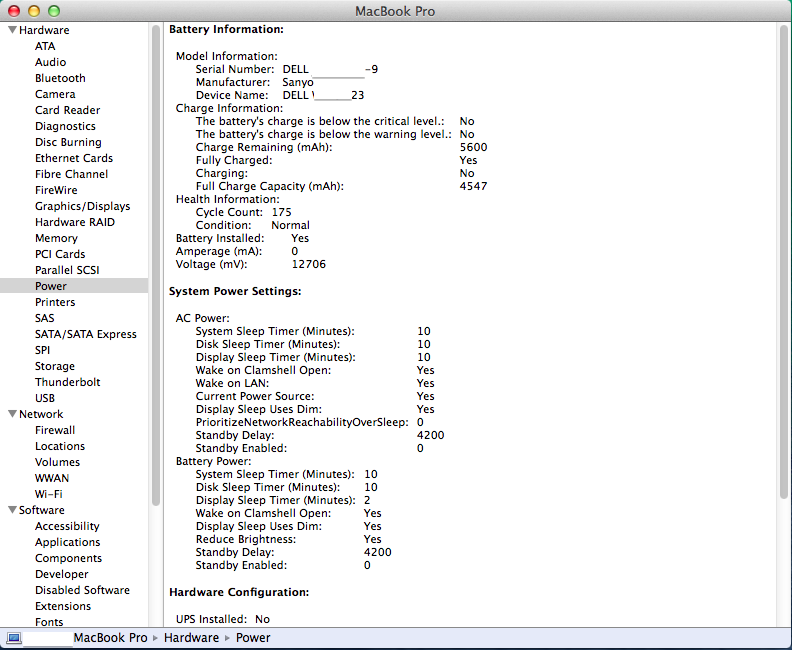Viewport: 792px width, 650px height.
Task: Choose USB in the sidebar
Action: tap(45, 398)
